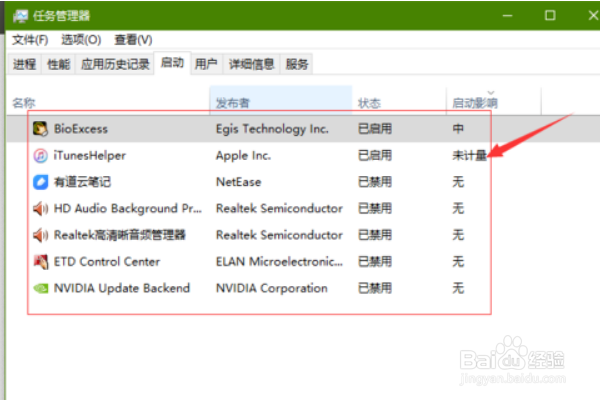
Task: Switch to the 服务 tab
Action: click(x=297, y=64)
